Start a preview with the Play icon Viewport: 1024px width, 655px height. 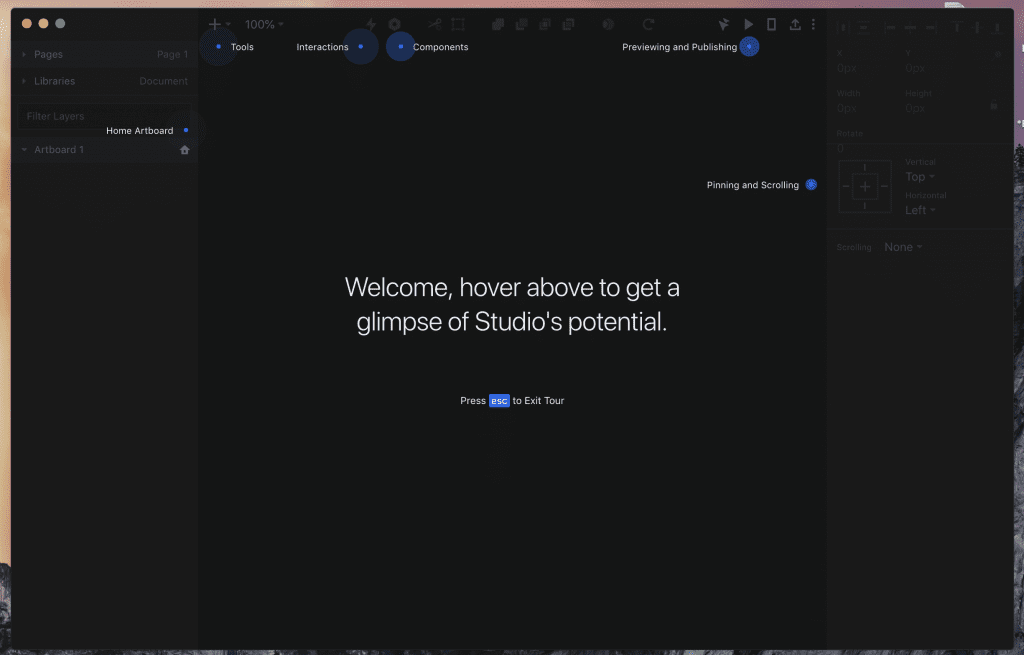point(749,23)
